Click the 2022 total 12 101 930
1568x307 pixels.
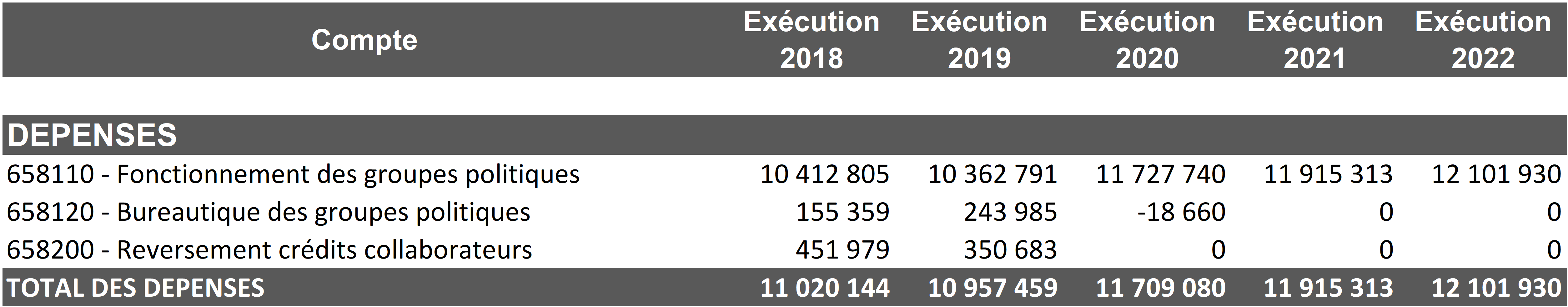pos(1496,288)
